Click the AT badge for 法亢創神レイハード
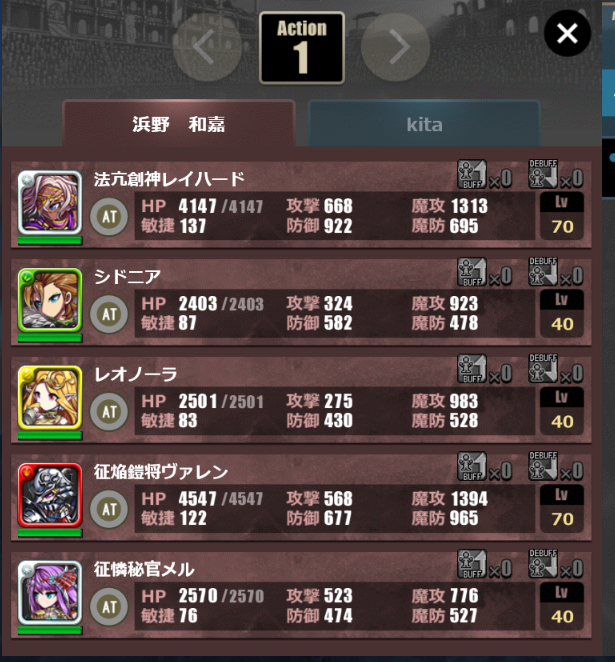This screenshot has height=662, width=615. (109, 217)
